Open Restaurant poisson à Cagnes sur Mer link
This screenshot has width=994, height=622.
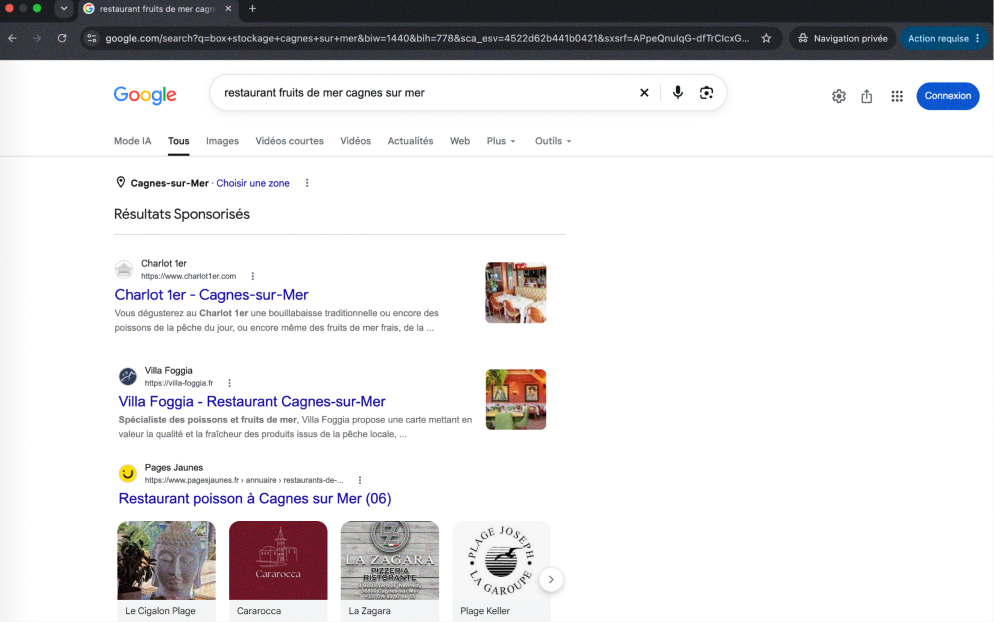pos(255,498)
